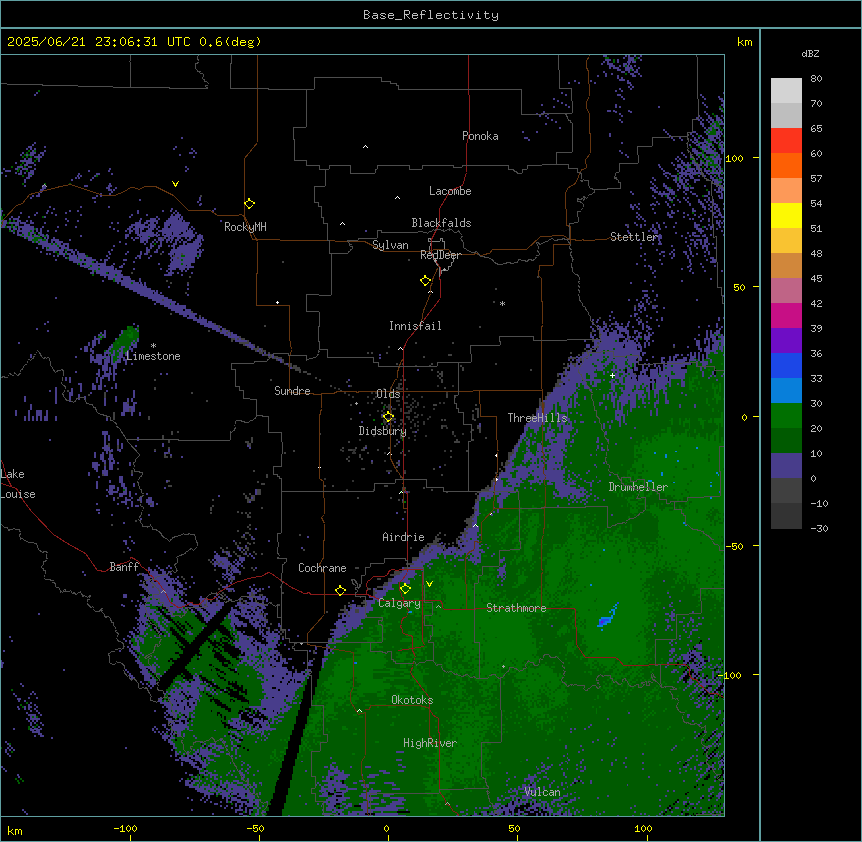The height and width of the screenshot is (842, 862).
Task: Click the Sundre city label
Action: click(292, 391)
